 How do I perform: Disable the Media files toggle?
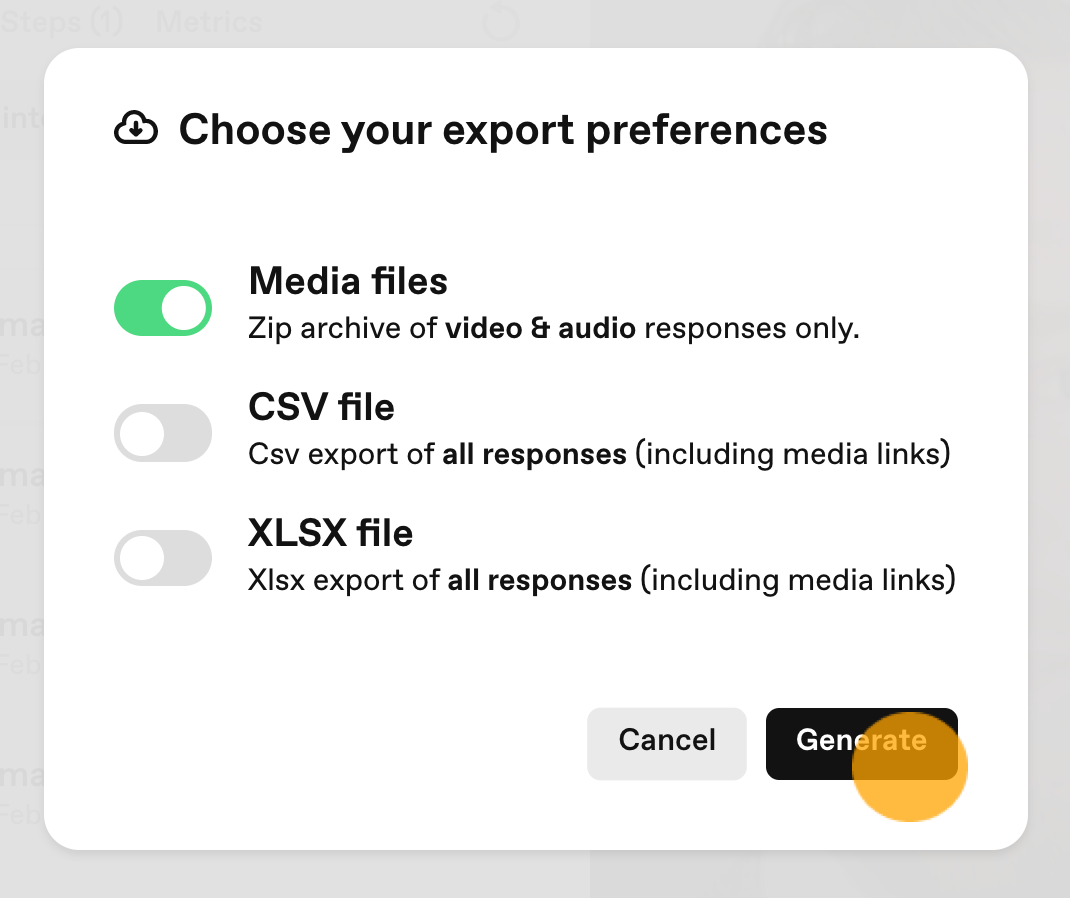coord(163,308)
